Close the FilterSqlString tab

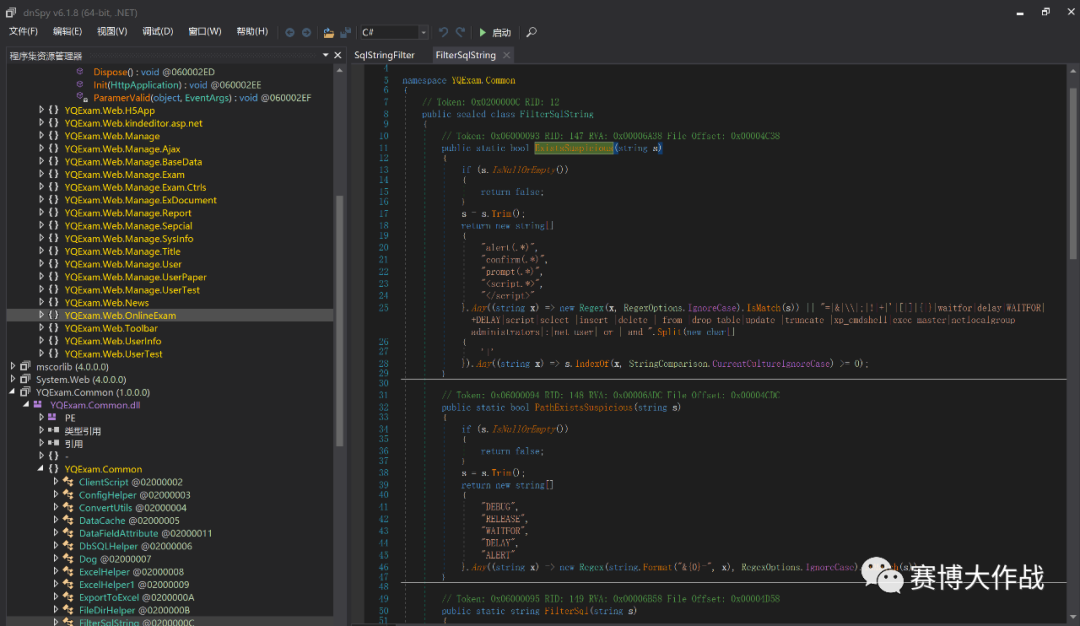(506, 55)
